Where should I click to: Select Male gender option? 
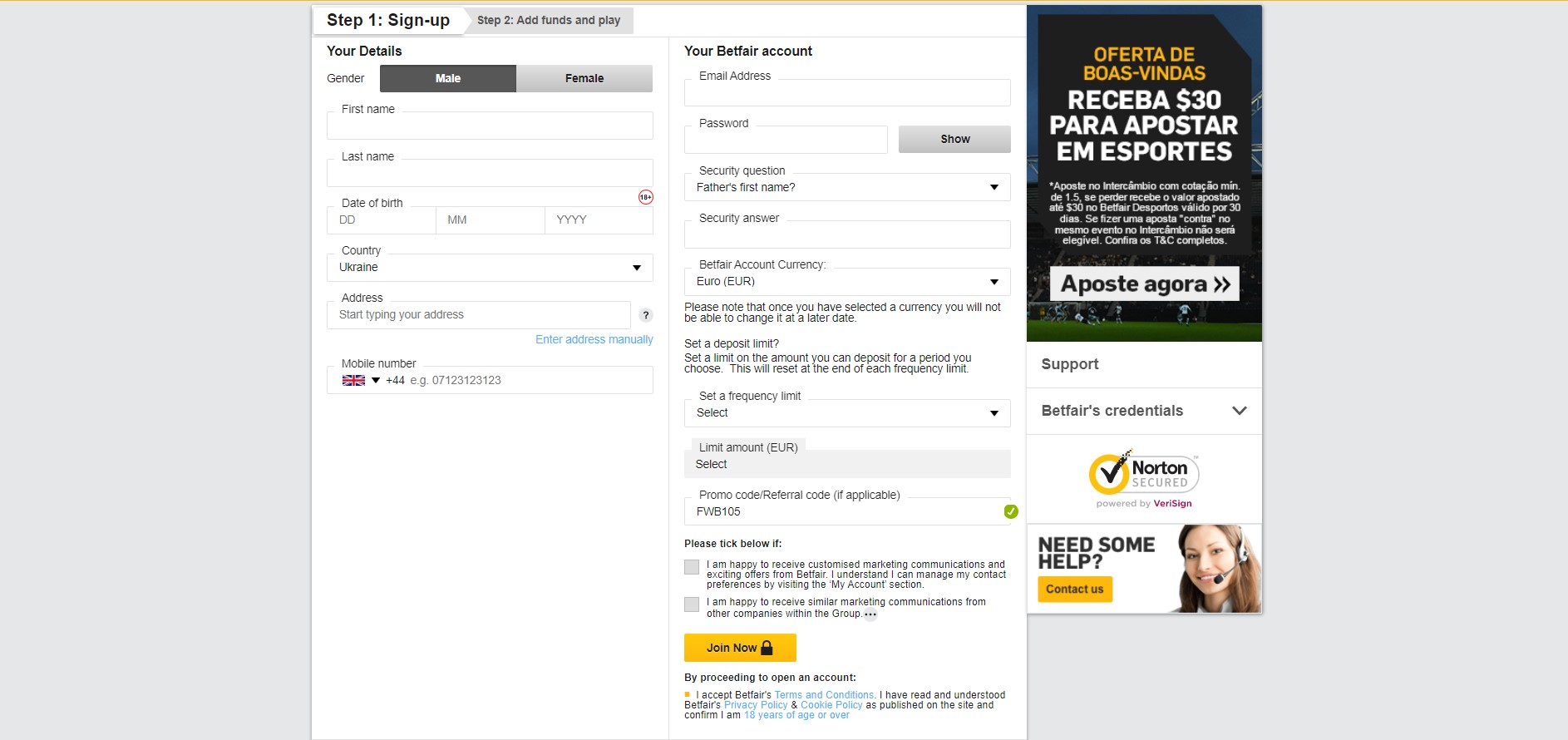pos(448,78)
